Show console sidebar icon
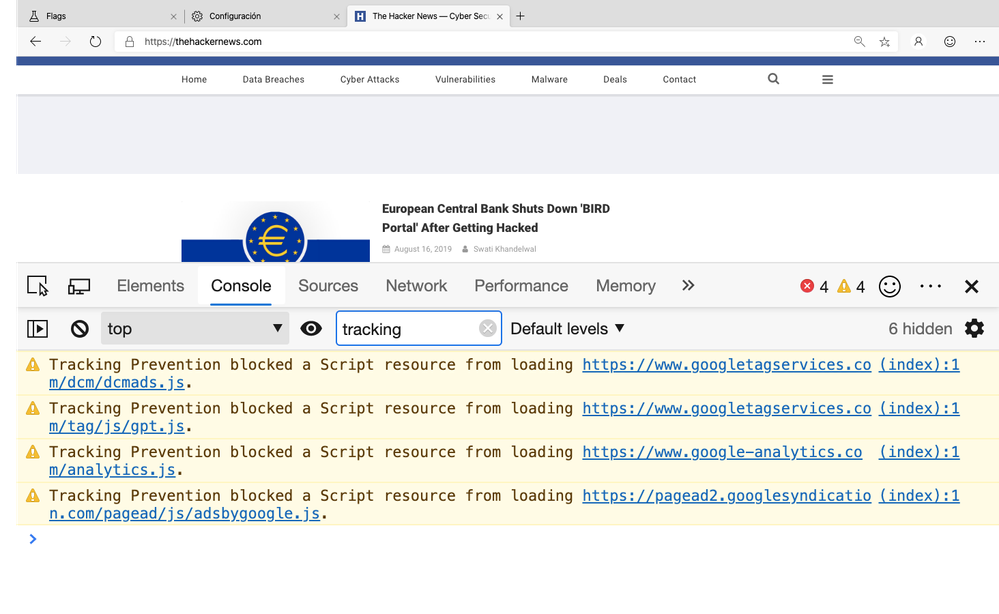This screenshot has height=614, width=999. pyautogui.click(x=38, y=329)
